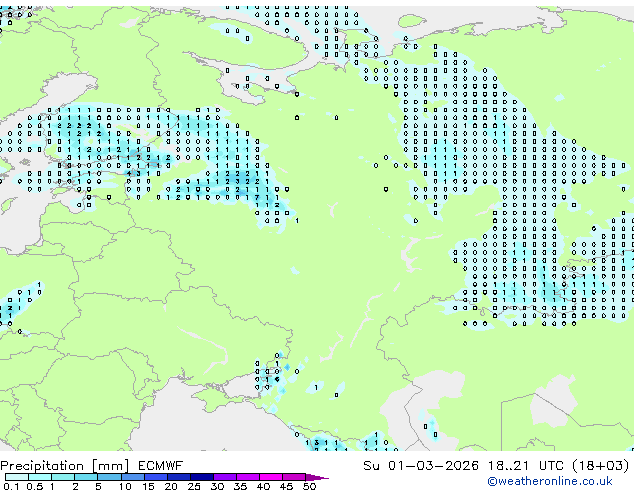Click the 'Precipitation [mm]' title text
Viewport: 634px width, 490px height.
(x=65, y=466)
